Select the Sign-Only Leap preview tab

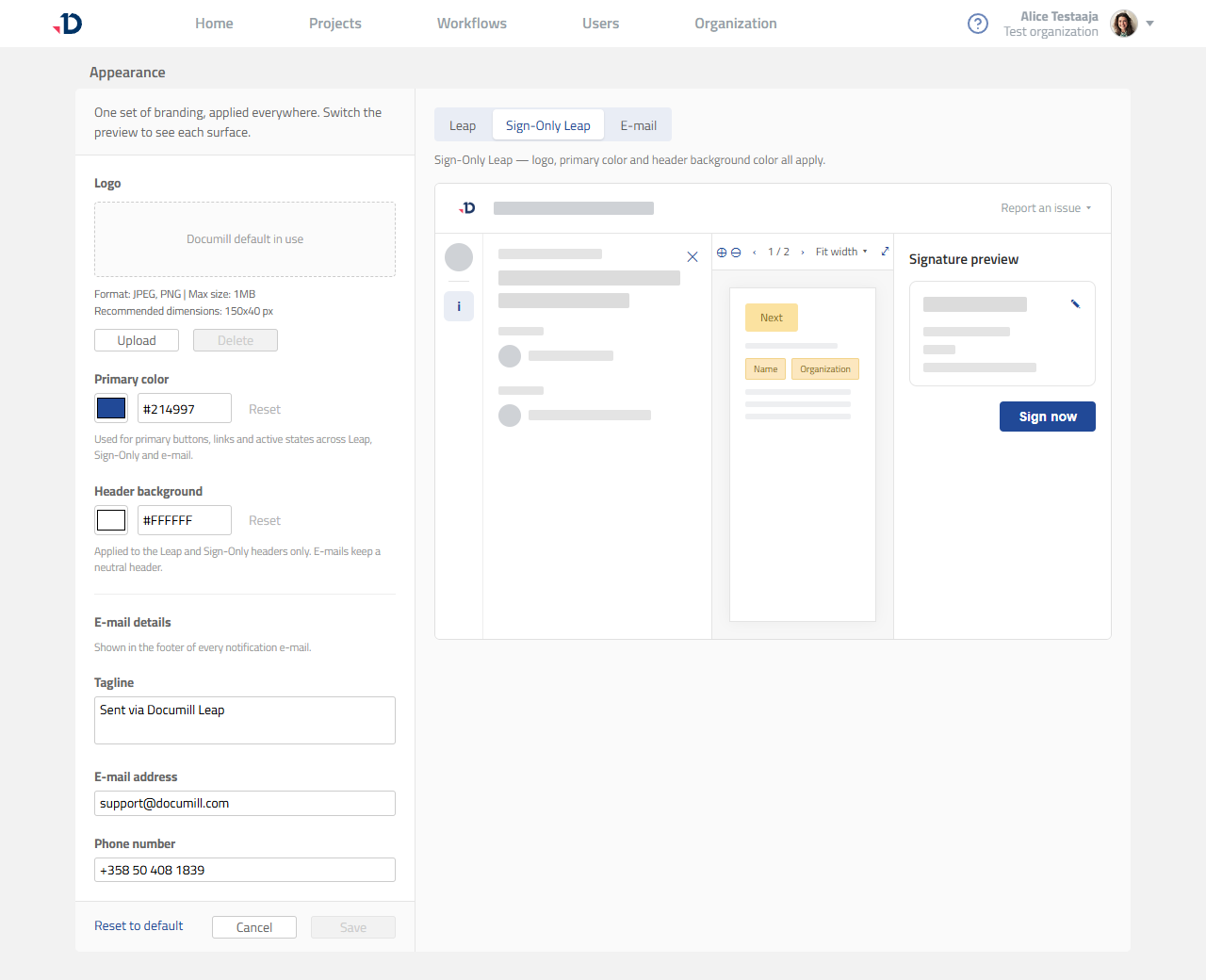pyautogui.click(x=547, y=125)
